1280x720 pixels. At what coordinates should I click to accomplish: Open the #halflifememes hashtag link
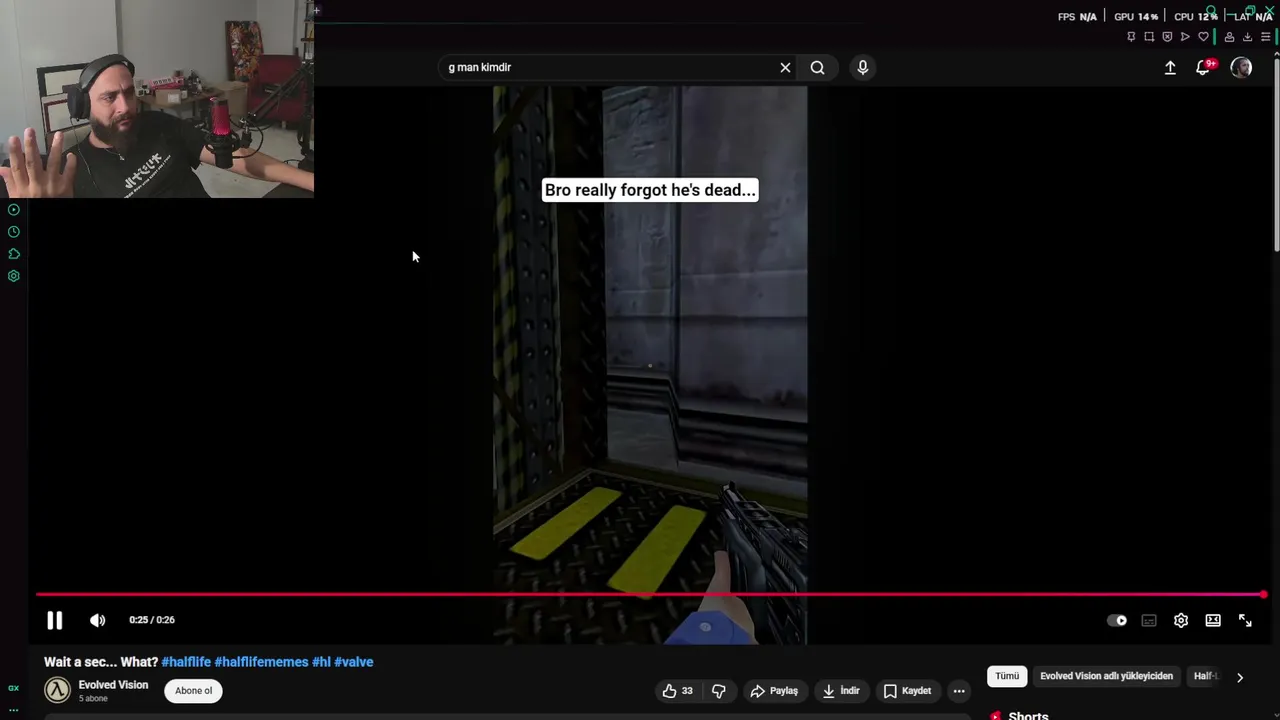pyautogui.click(x=261, y=662)
